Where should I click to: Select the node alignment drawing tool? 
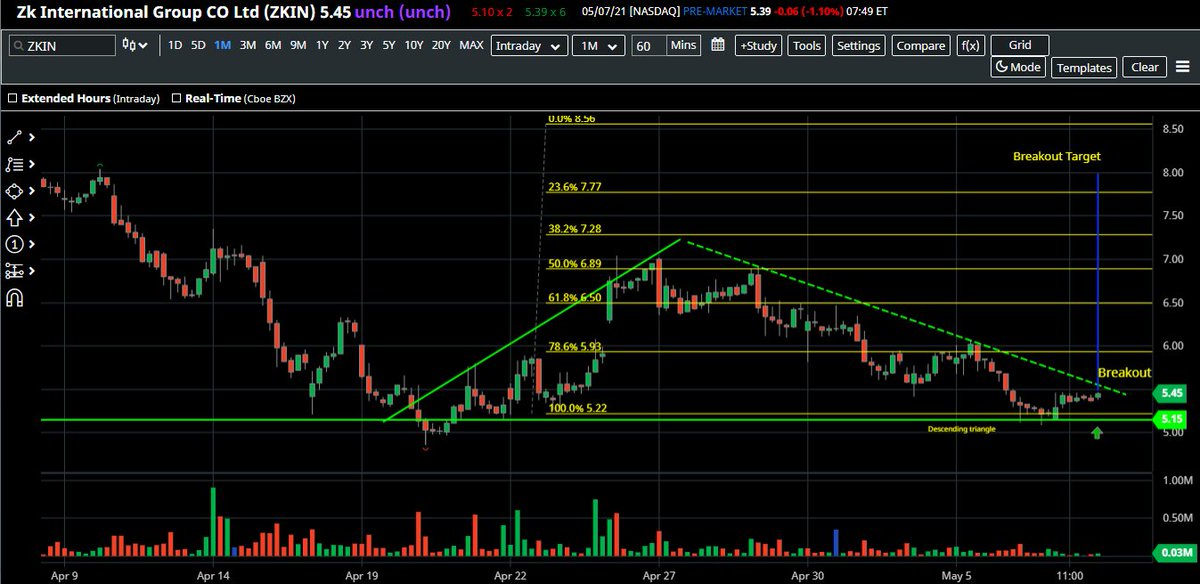tap(14, 271)
